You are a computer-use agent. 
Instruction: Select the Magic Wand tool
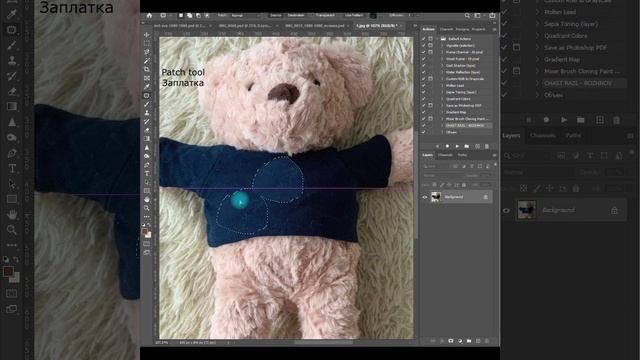[147, 61]
